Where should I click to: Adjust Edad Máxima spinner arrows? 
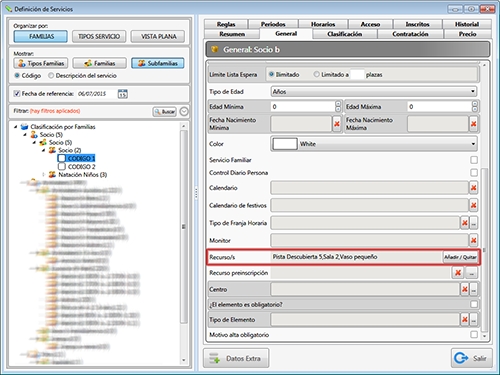[x=475, y=107]
